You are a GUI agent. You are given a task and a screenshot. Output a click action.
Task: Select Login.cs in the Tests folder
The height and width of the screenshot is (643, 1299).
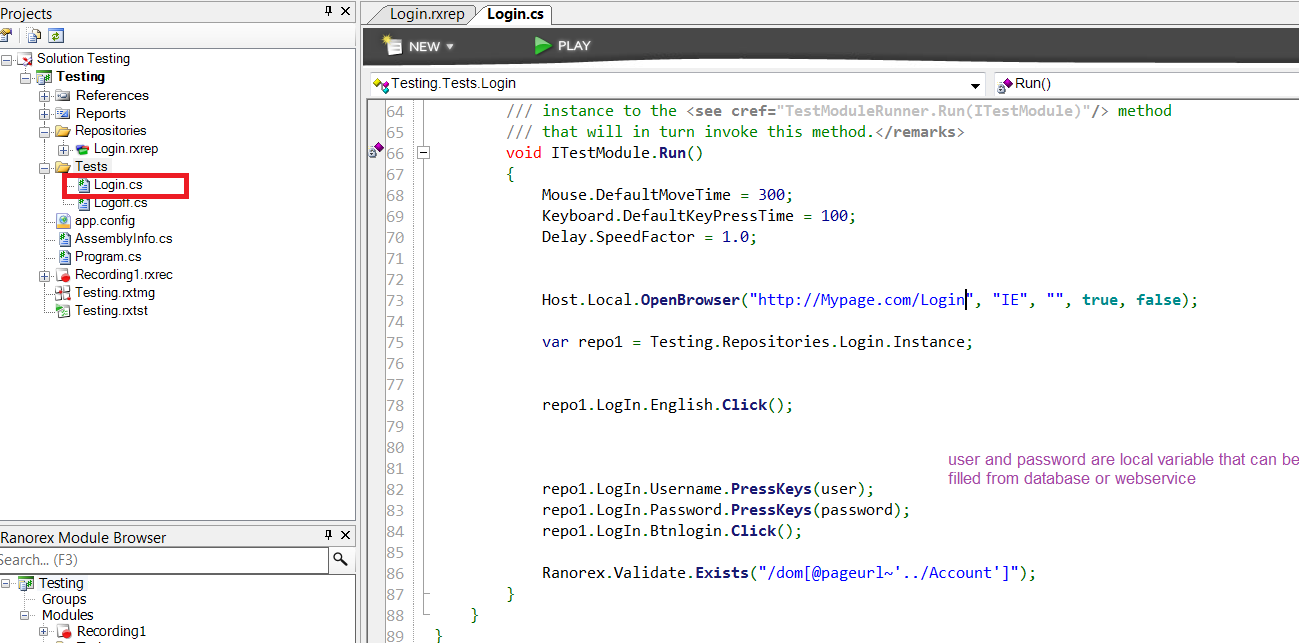click(x=118, y=185)
